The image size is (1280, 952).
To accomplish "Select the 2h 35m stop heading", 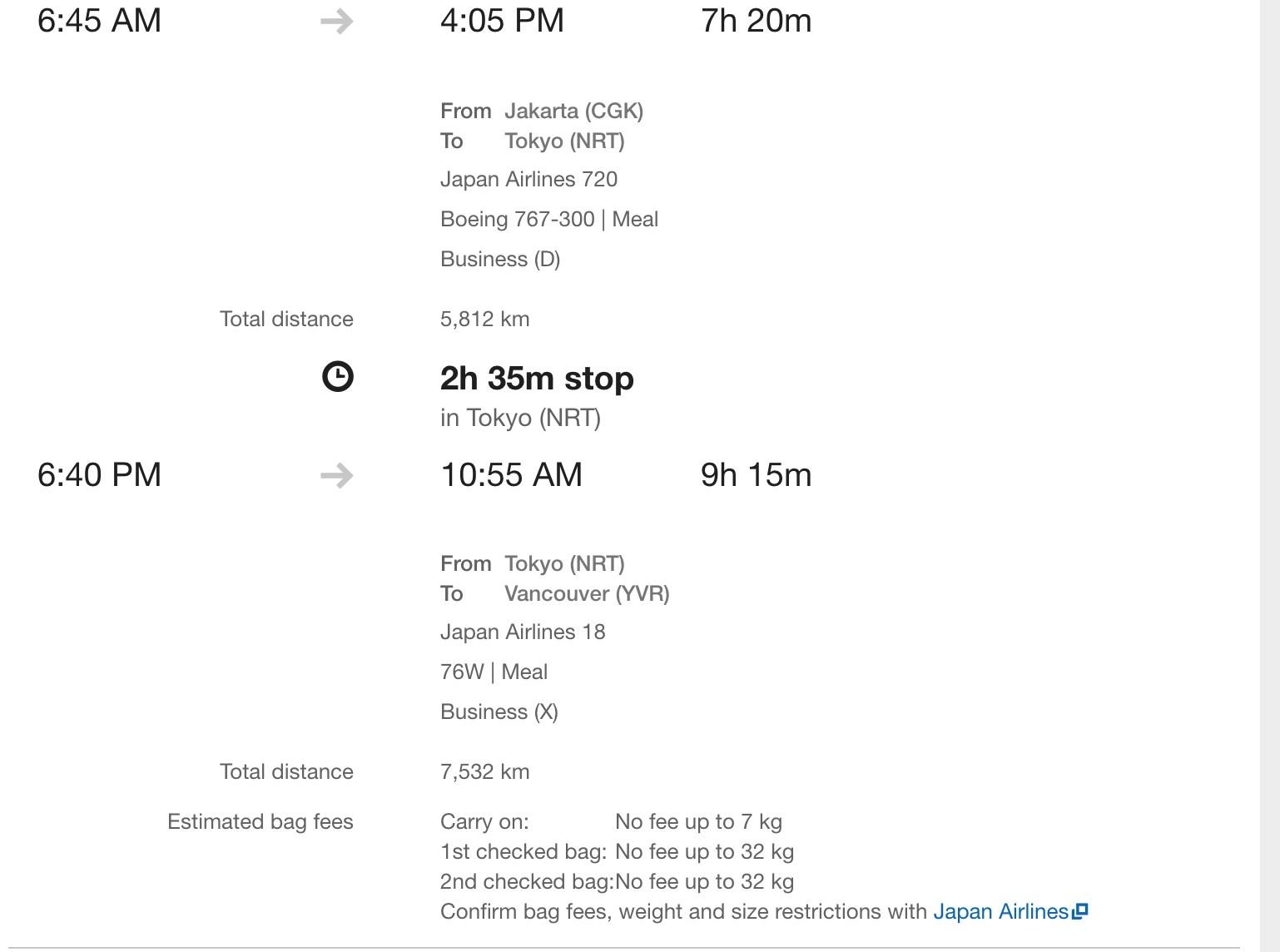I will (x=537, y=379).
